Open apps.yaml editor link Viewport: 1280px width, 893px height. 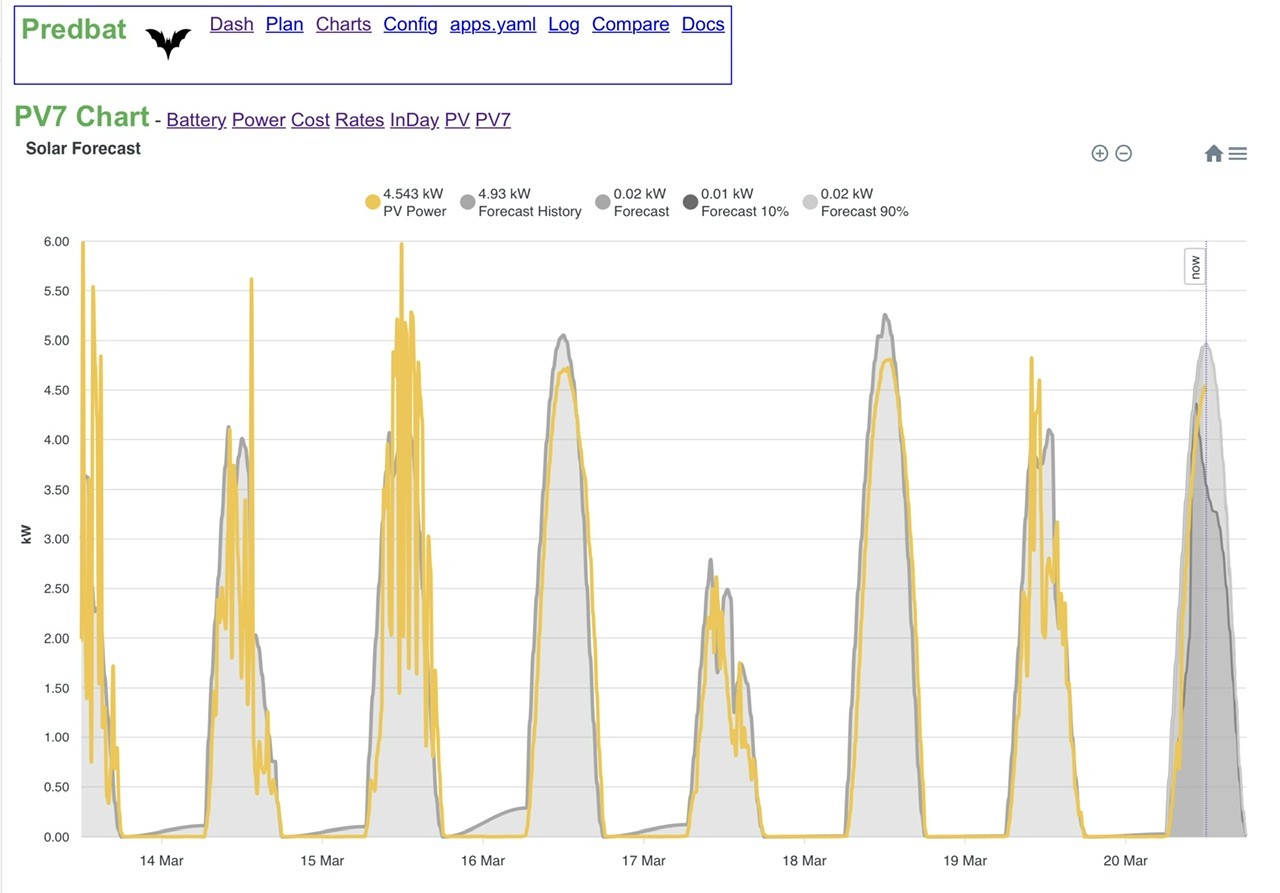(x=493, y=24)
